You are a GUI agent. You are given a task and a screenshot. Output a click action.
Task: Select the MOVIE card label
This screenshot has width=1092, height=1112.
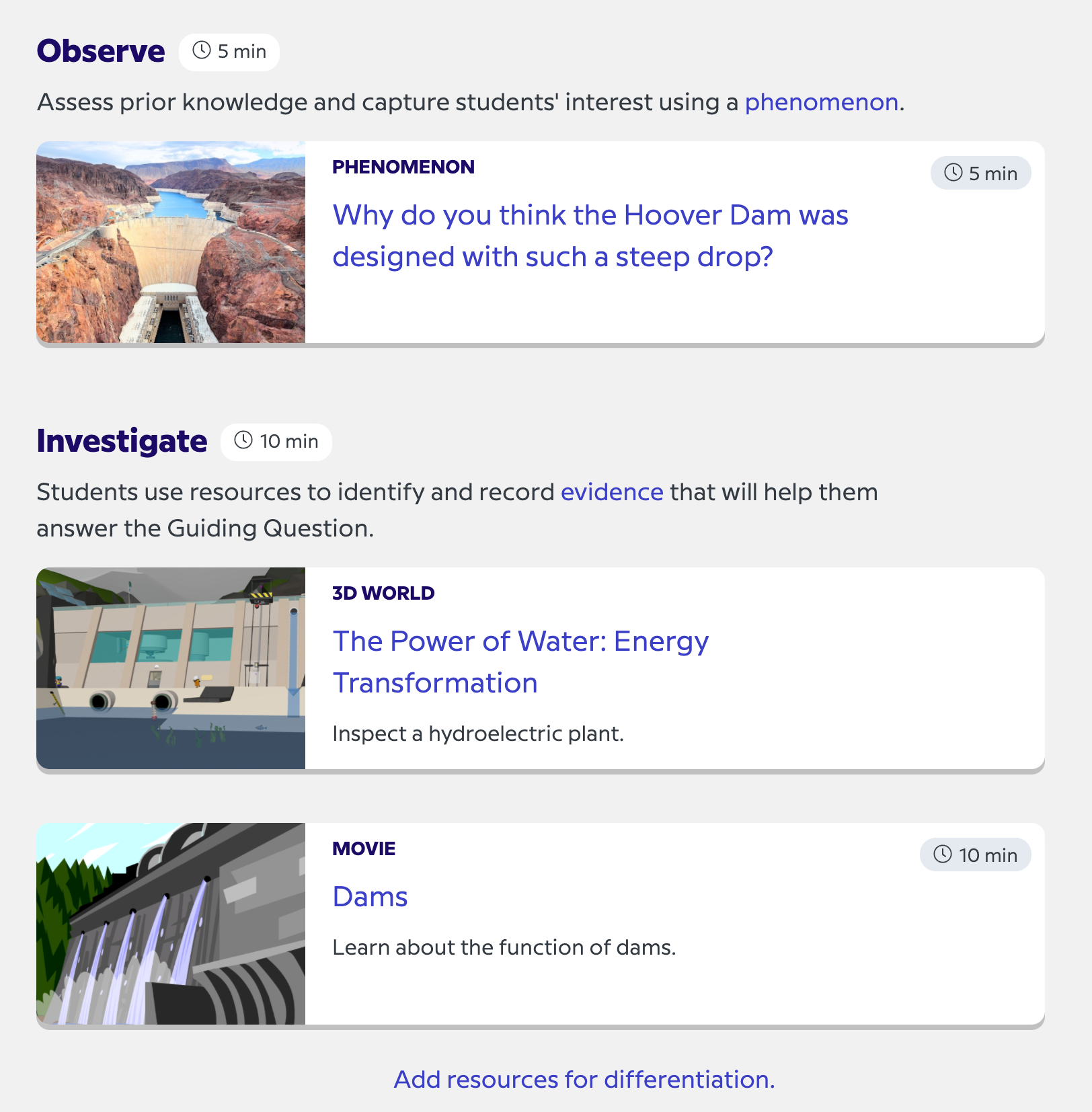[x=364, y=848]
